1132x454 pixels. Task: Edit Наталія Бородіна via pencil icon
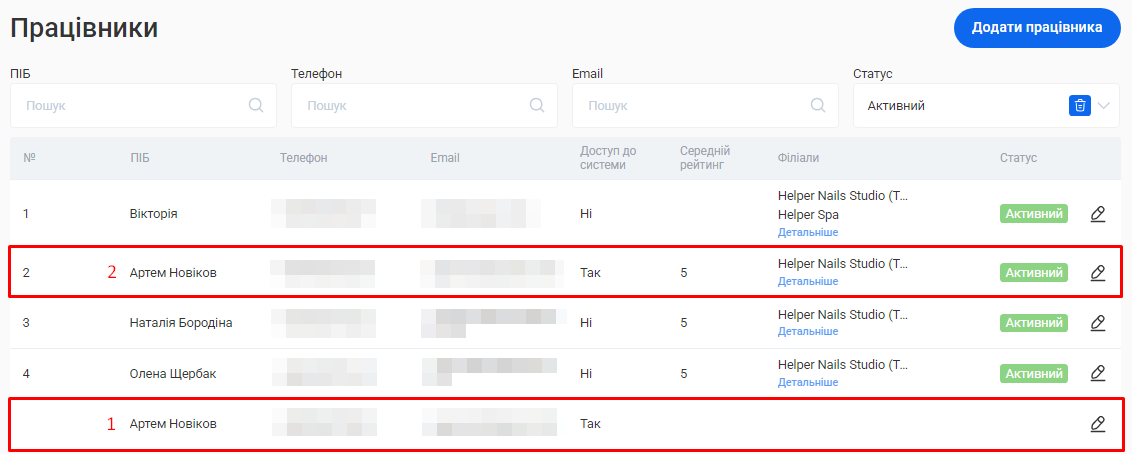[1097, 323]
